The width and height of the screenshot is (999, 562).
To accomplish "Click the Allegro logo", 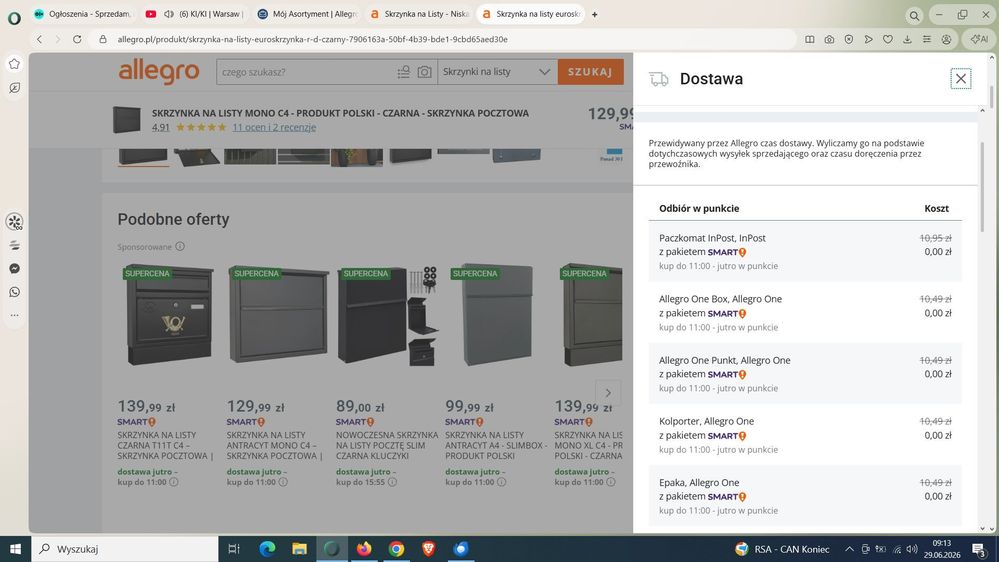I will click(159, 71).
